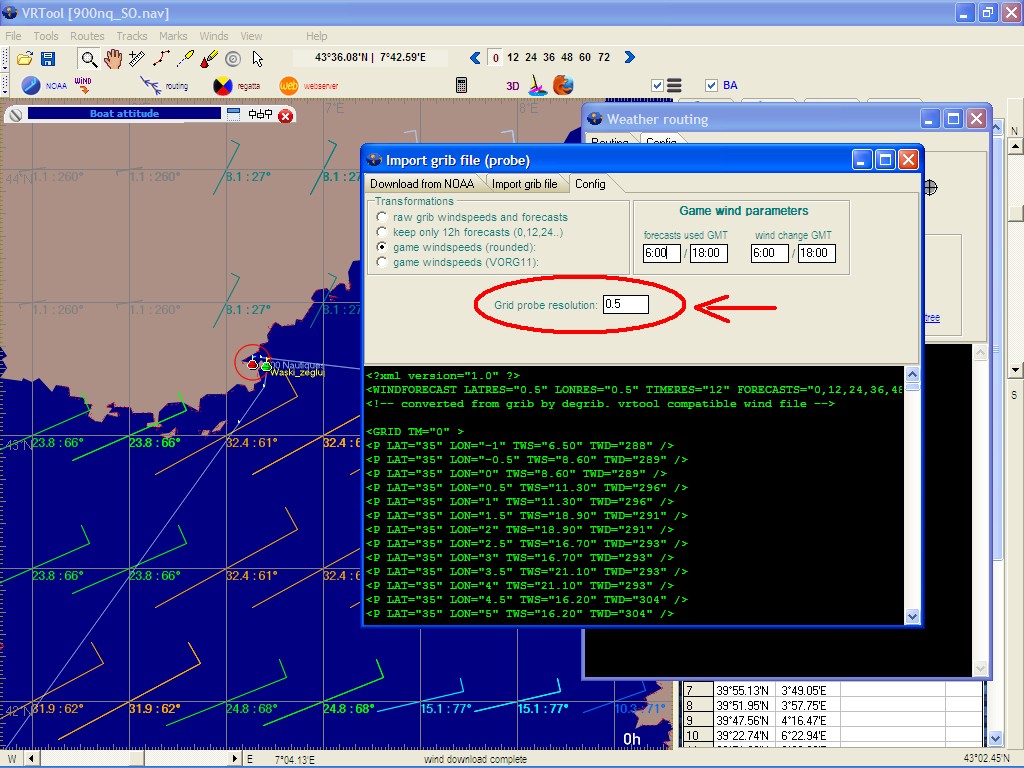The width and height of the screenshot is (1024, 768).
Task: Switch to 3D view
Action: [x=512, y=86]
